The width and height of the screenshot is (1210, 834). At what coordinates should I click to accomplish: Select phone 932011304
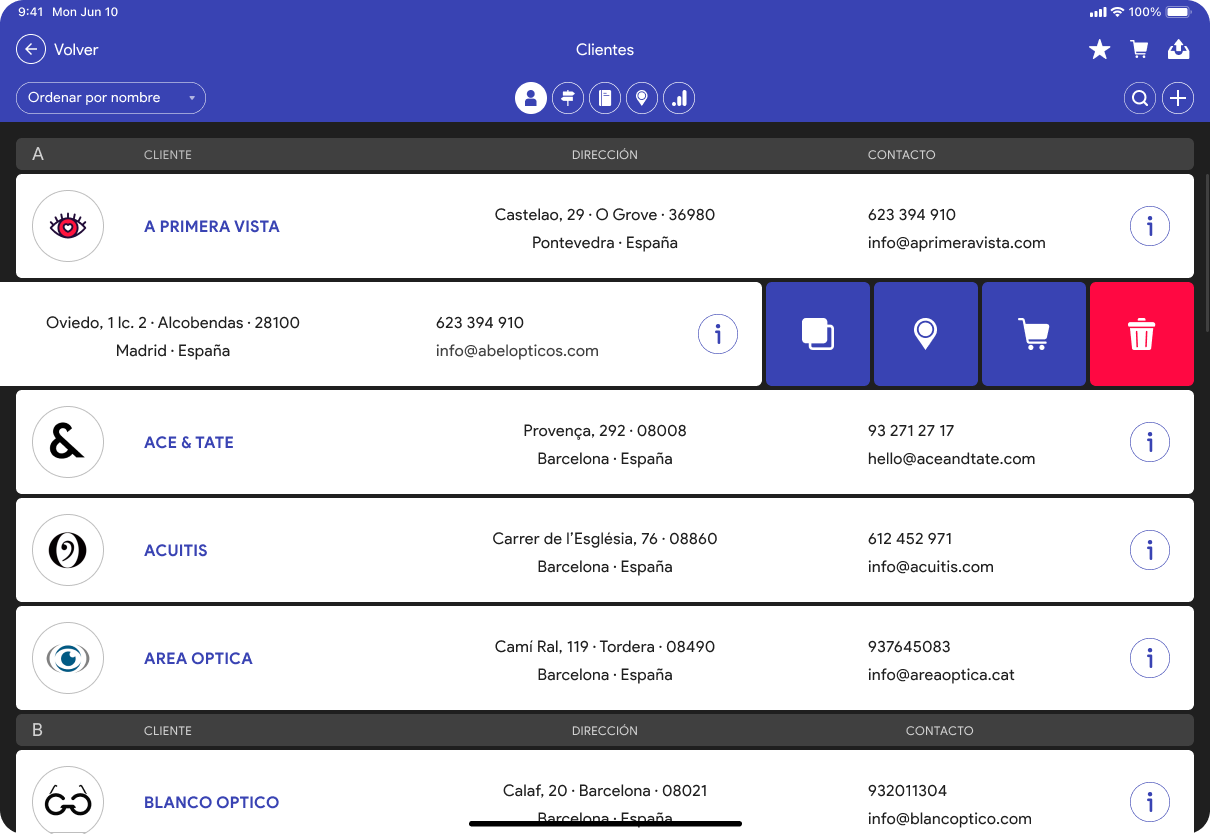tap(907, 791)
